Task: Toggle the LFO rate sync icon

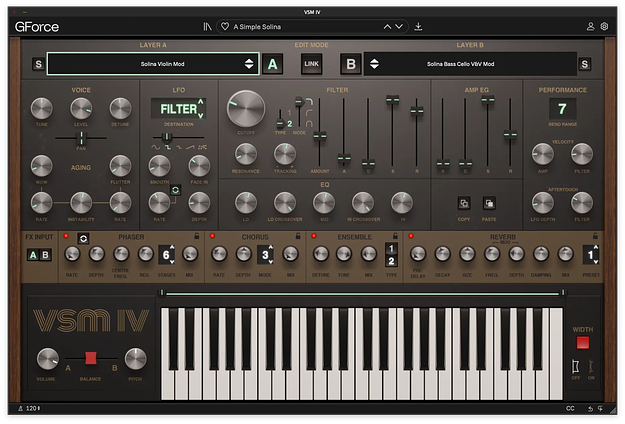Action: tap(175, 190)
